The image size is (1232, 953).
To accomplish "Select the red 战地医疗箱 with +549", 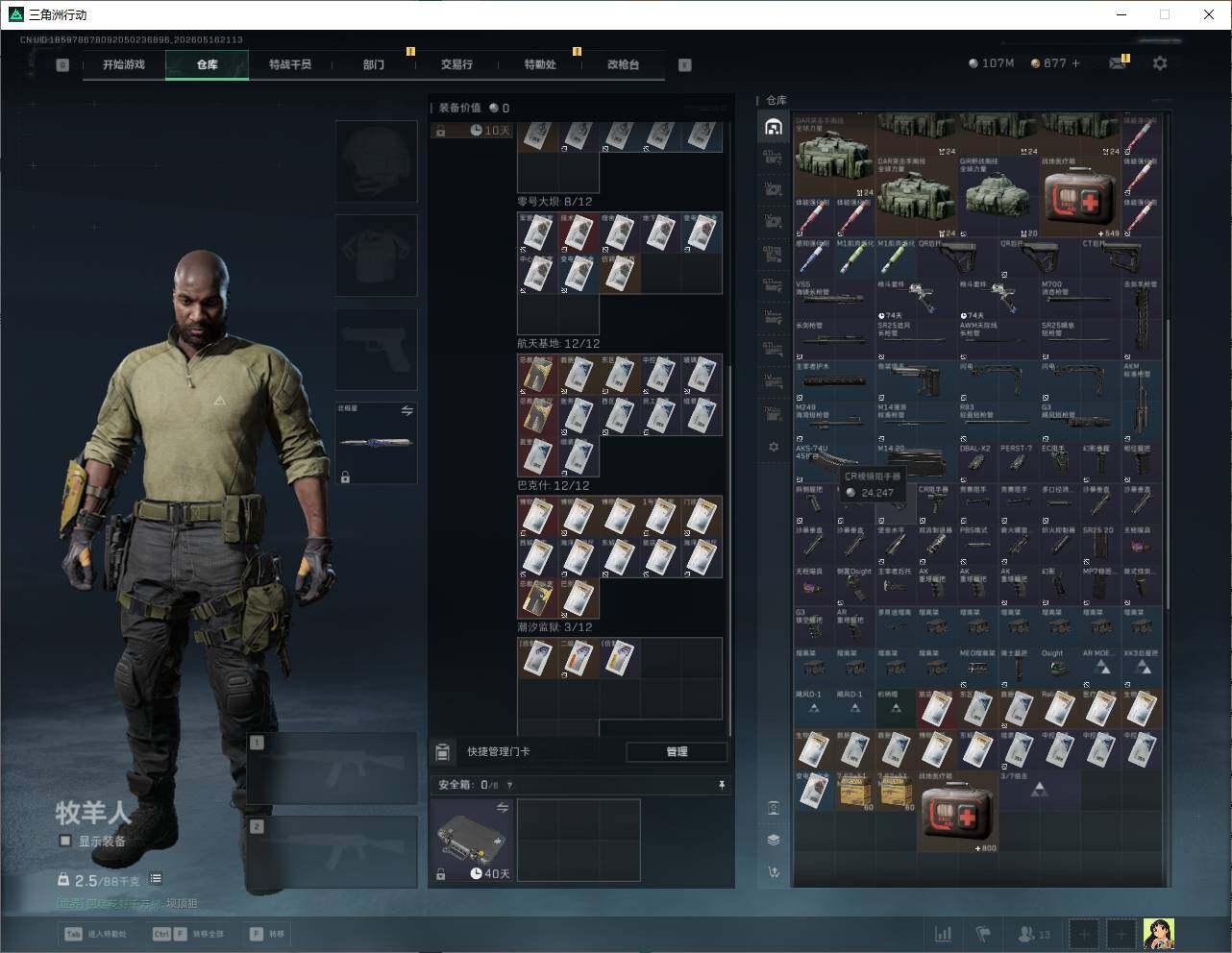I will click(1080, 197).
